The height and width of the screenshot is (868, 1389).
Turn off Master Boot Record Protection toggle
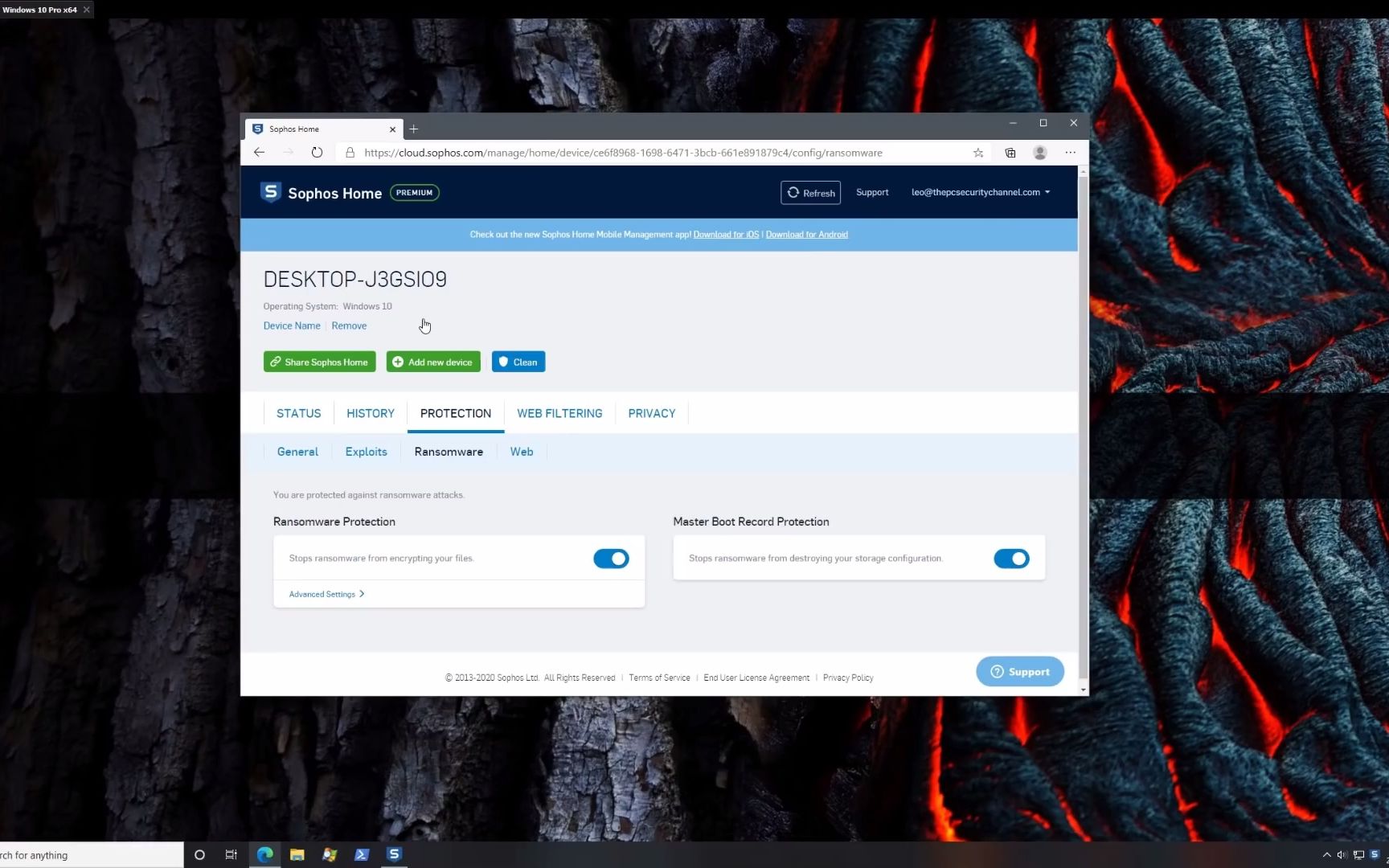point(1011,559)
